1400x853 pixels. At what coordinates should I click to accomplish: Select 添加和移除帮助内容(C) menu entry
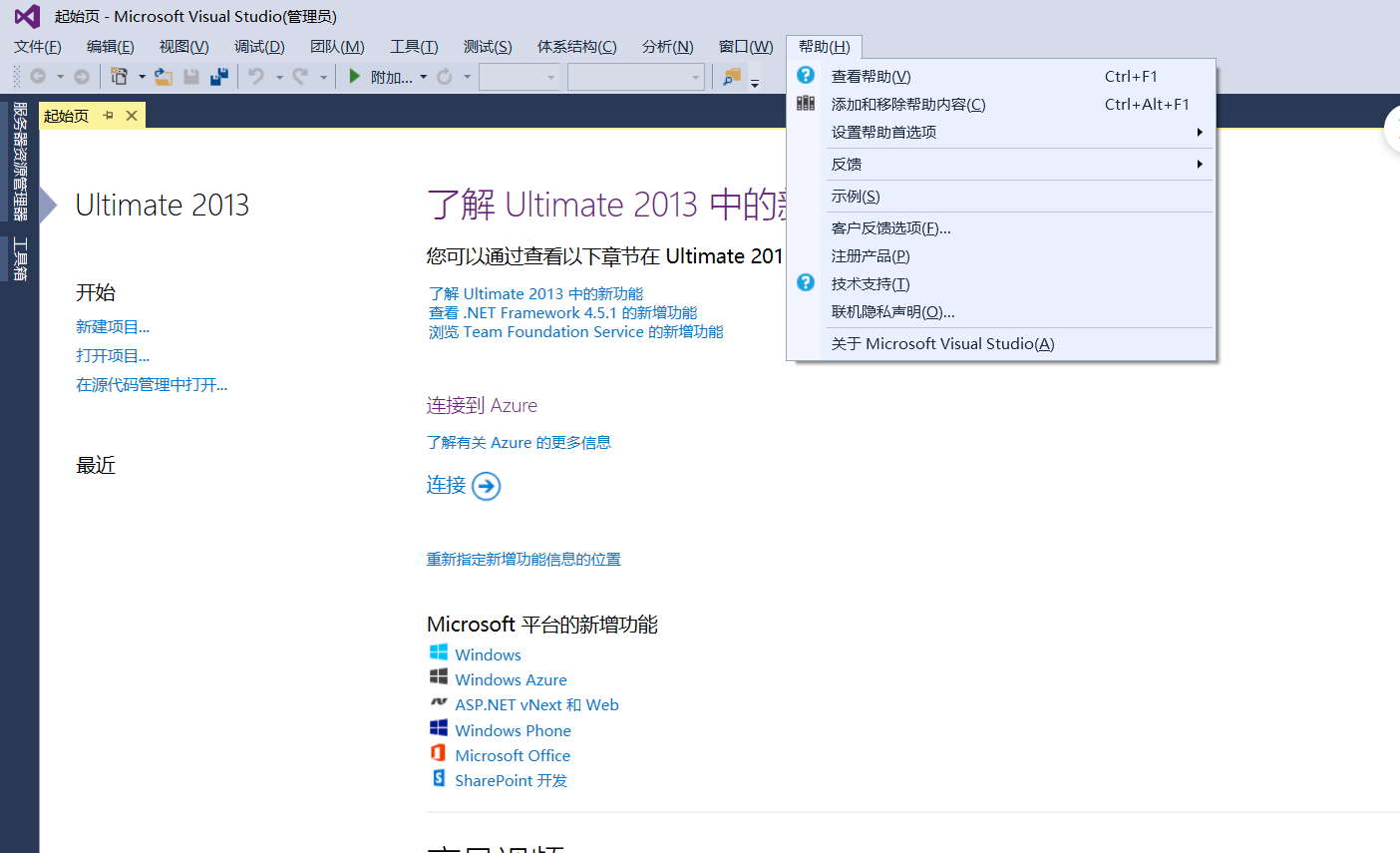click(1001, 104)
